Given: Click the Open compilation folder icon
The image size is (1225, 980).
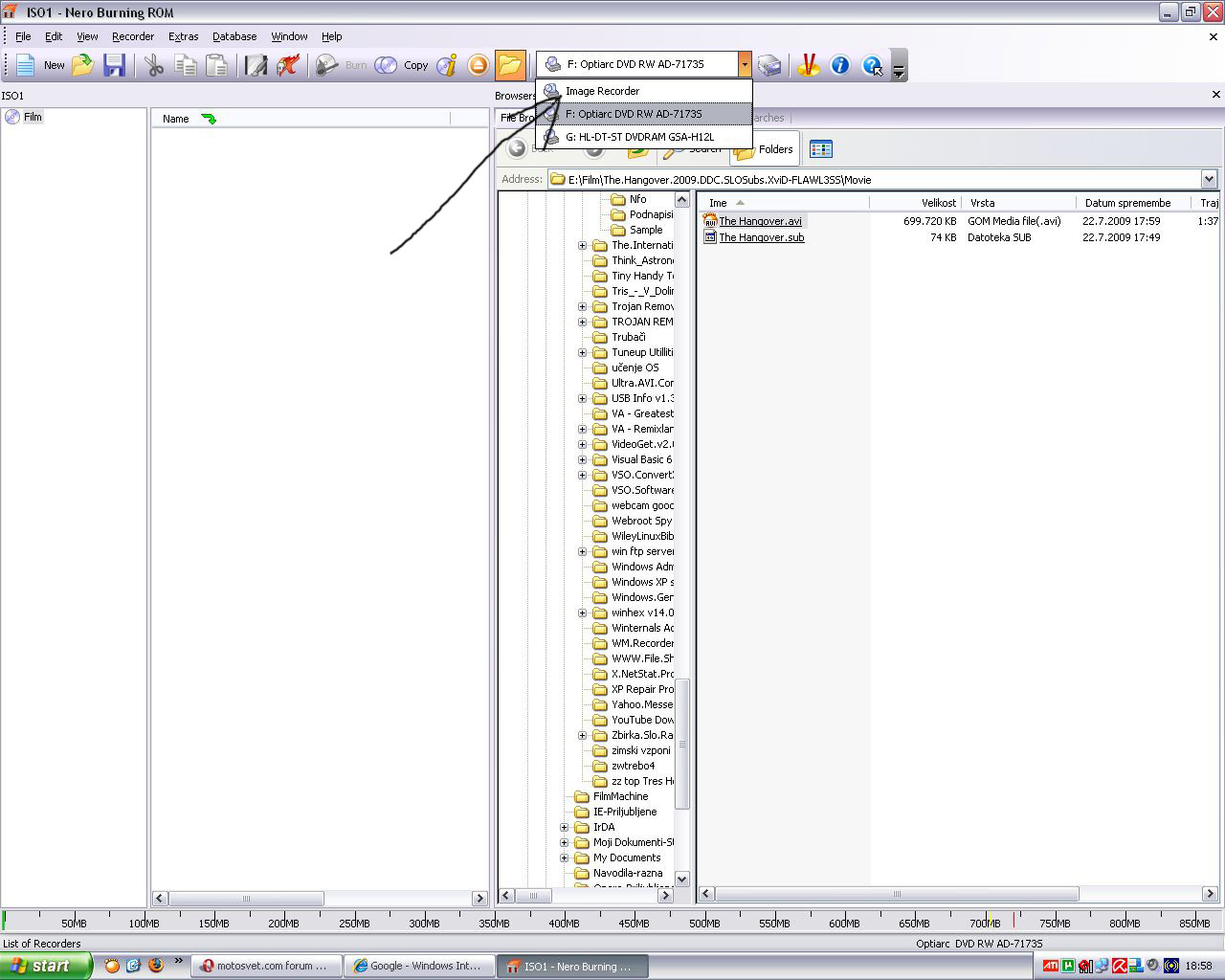Looking at the screenshot, I should 83,65.
